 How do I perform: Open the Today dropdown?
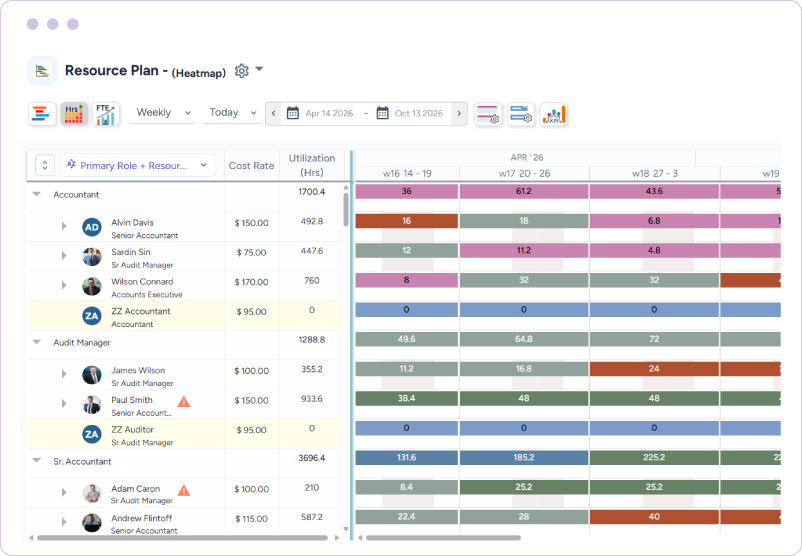tap(232, 113)
